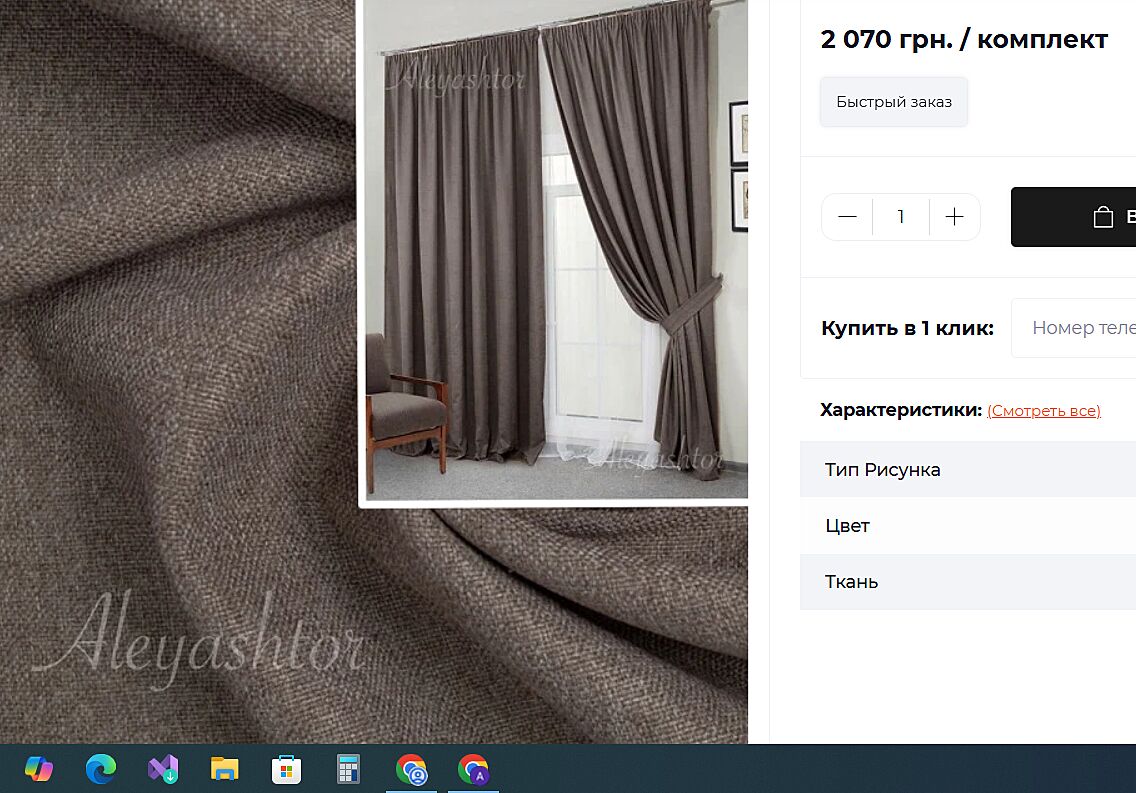Open Copilot from the taskbar
This screenshot has height=793, width=1136.
tap(39, 769)
